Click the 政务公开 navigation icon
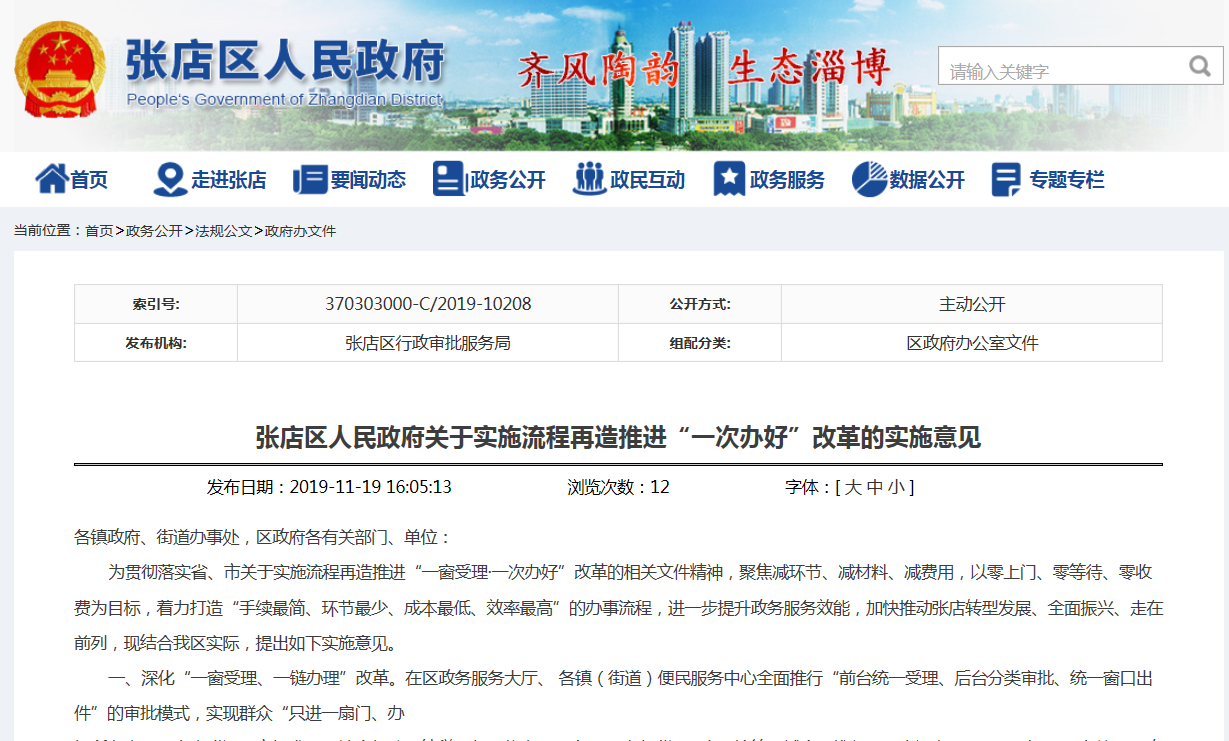Viewport: 1229px width, 741px height. [x=448, y=179]
